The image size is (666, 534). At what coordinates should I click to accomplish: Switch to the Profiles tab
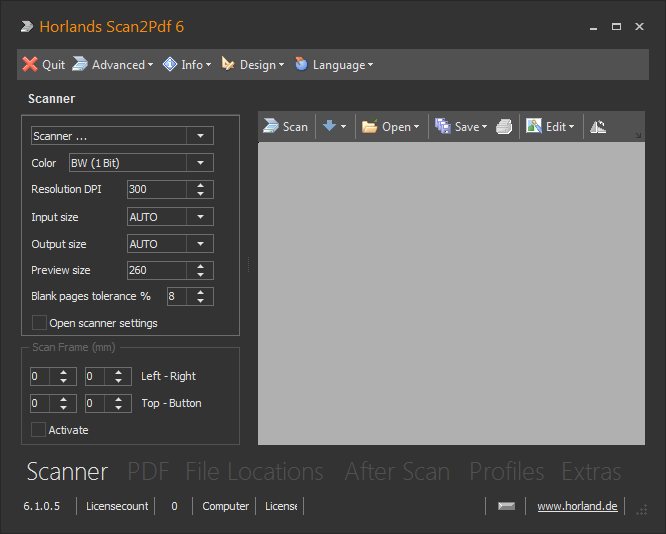[506, 472]
